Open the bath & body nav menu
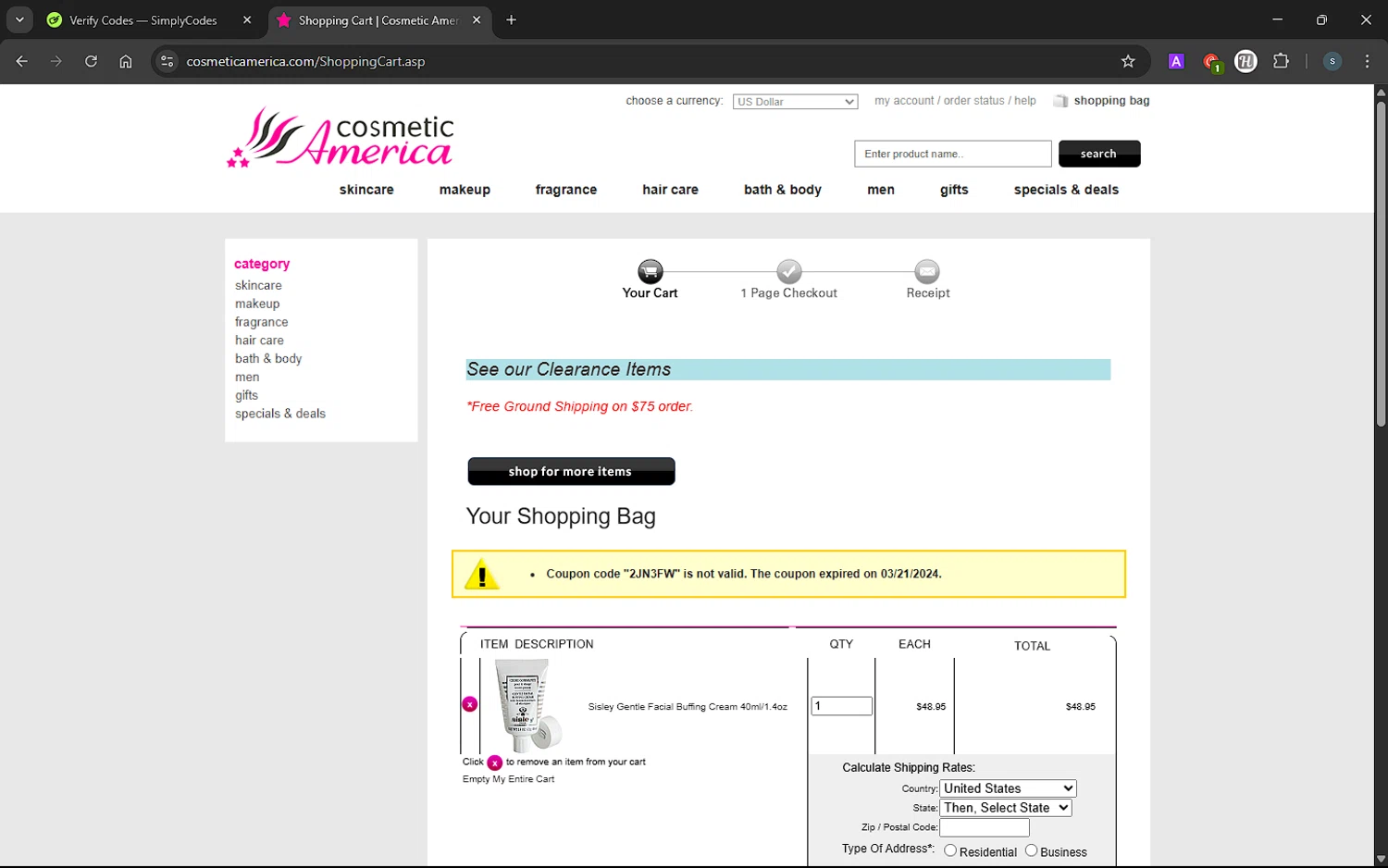1388x868 pixels. [783, 190]
